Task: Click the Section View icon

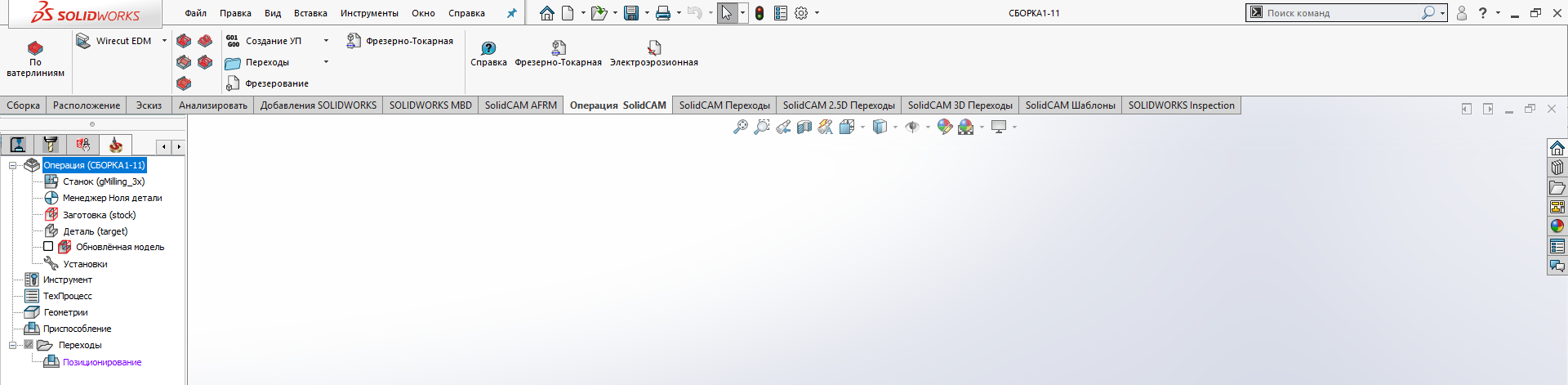Action: (x=804, y=127)
